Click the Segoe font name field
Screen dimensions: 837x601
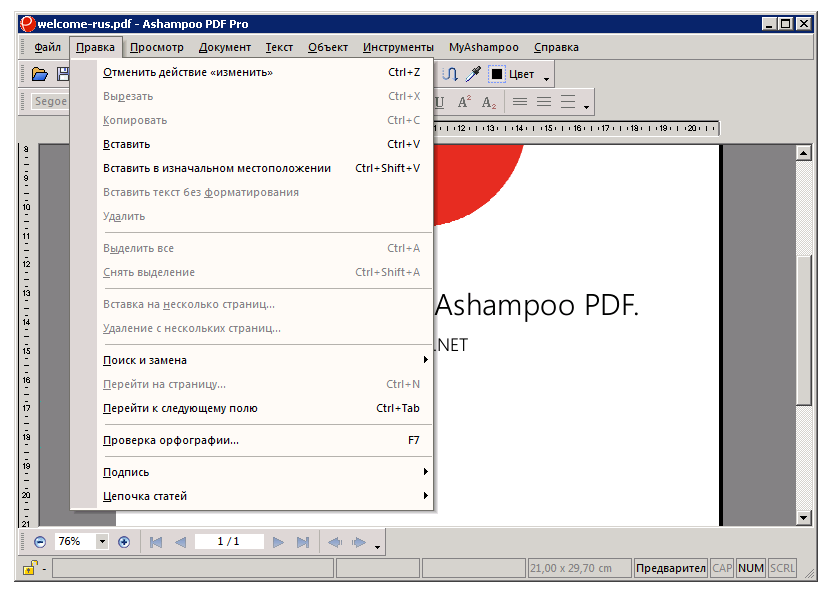click(50, 101)
